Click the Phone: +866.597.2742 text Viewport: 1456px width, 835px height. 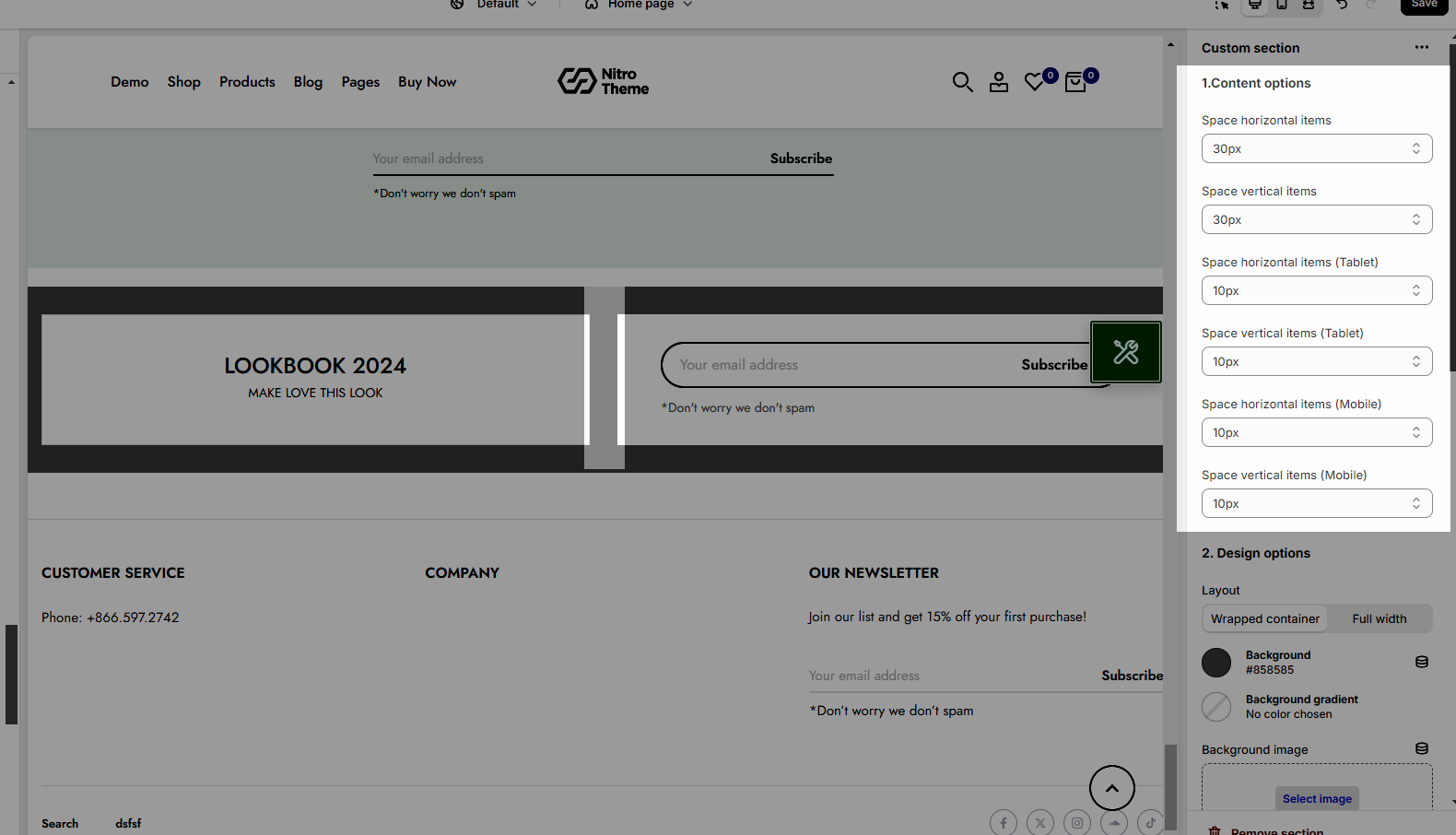(x=111, y=617)
